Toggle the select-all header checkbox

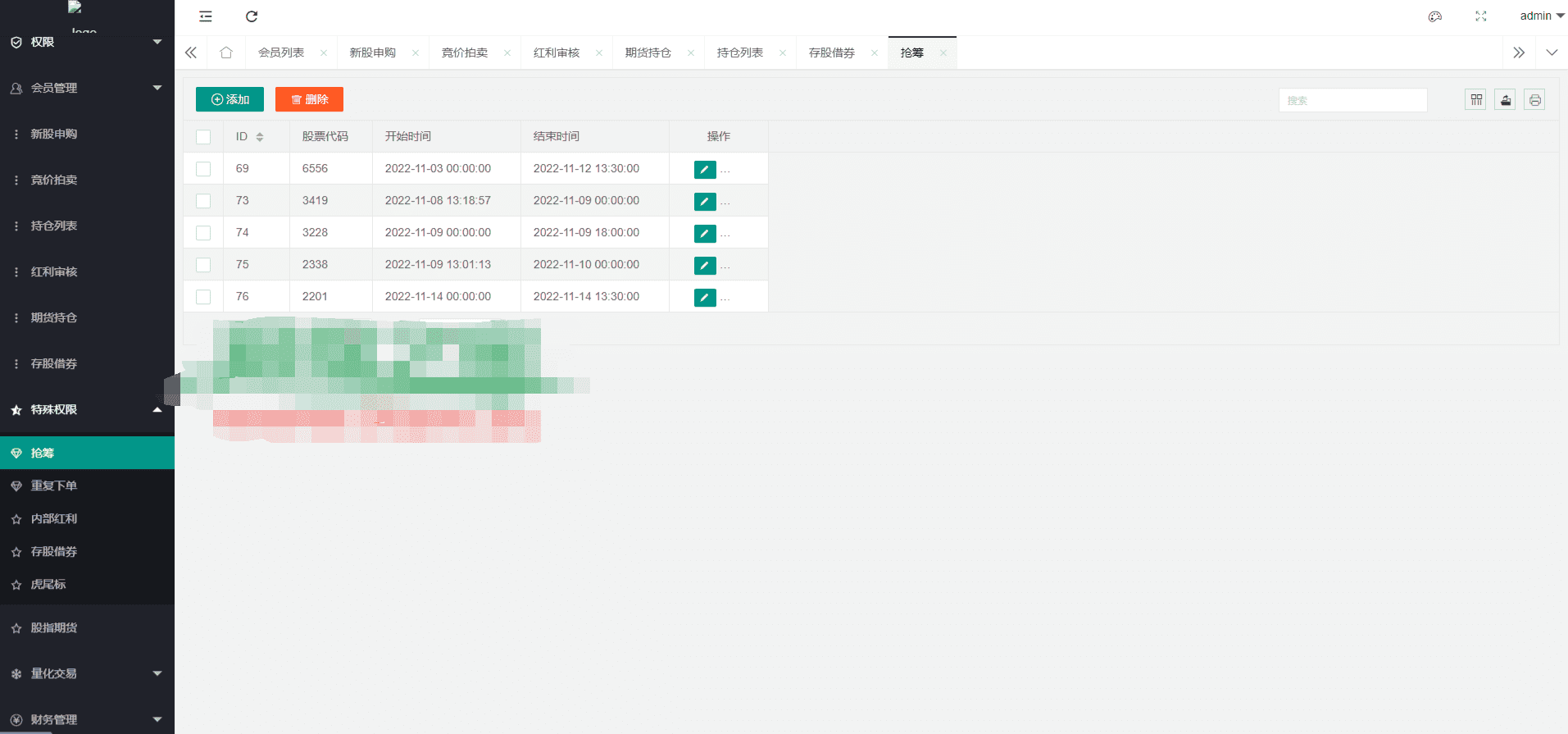point(203,137)
